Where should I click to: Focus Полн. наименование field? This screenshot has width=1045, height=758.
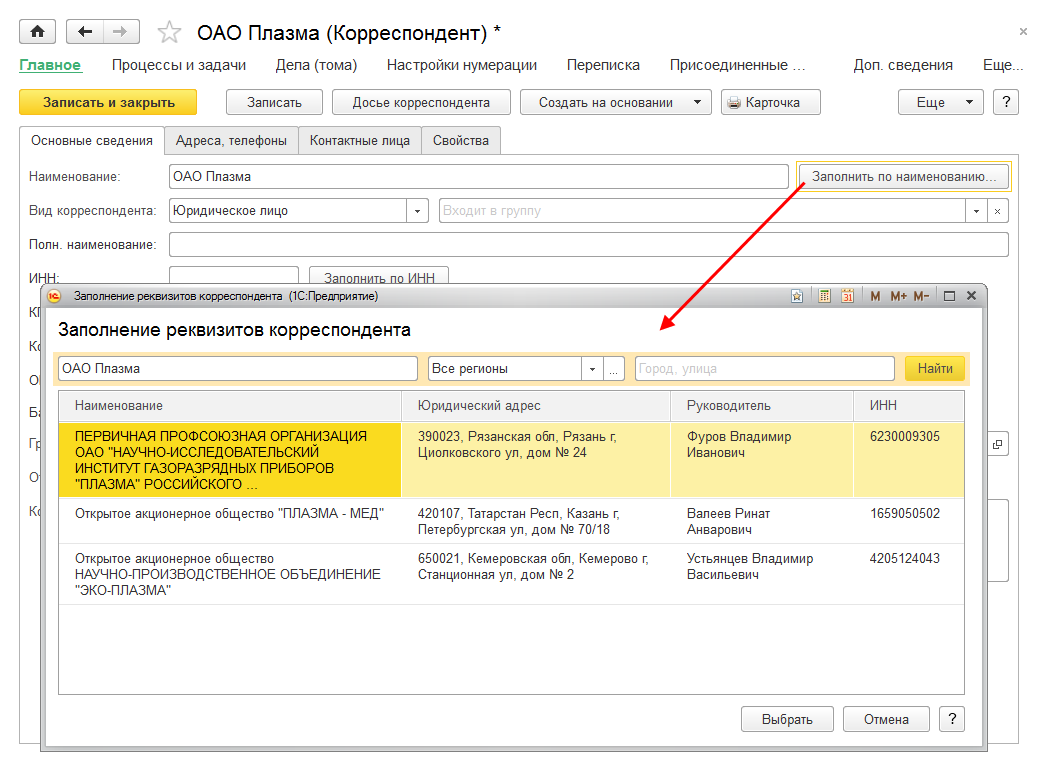point(588,245)
